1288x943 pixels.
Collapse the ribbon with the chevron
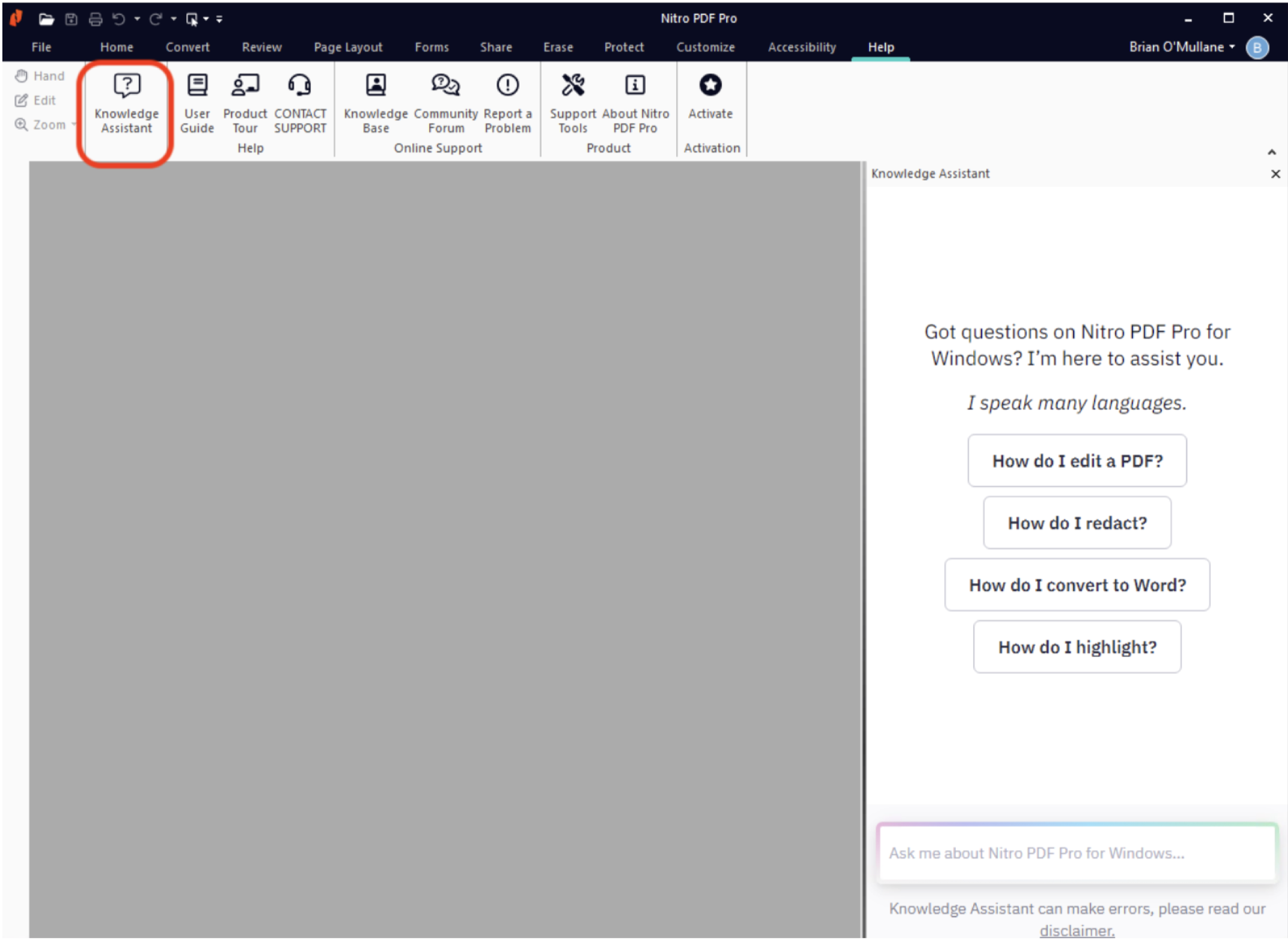click(x=1272, y=152)
